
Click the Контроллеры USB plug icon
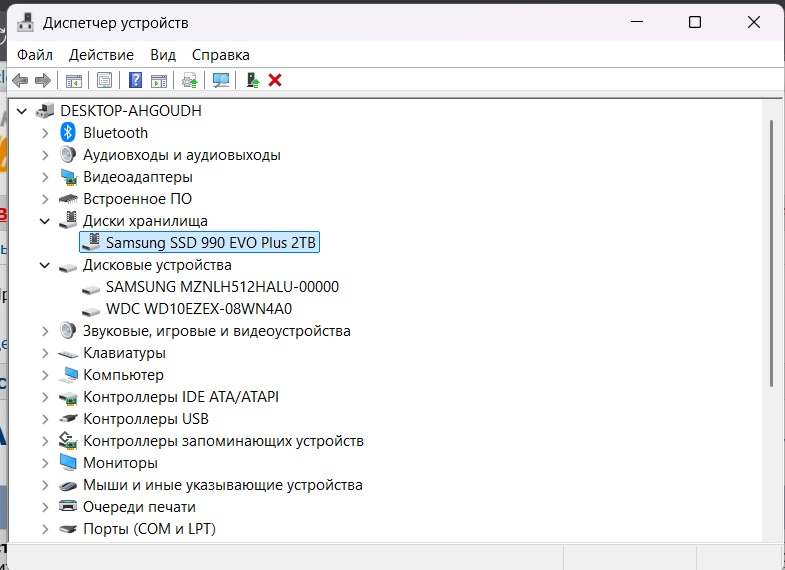(69, 418)
